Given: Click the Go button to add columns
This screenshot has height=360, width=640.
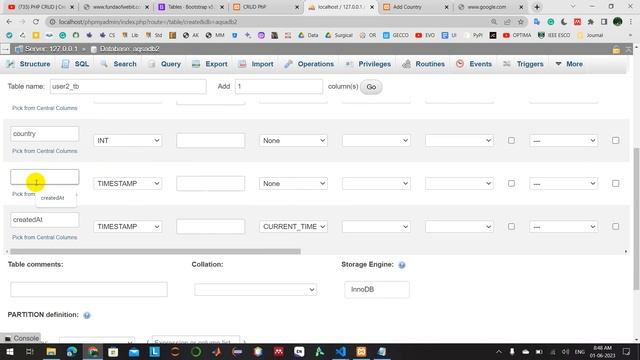Looking at the screenshot, I should pyautogui.click(x=371, y=87).
